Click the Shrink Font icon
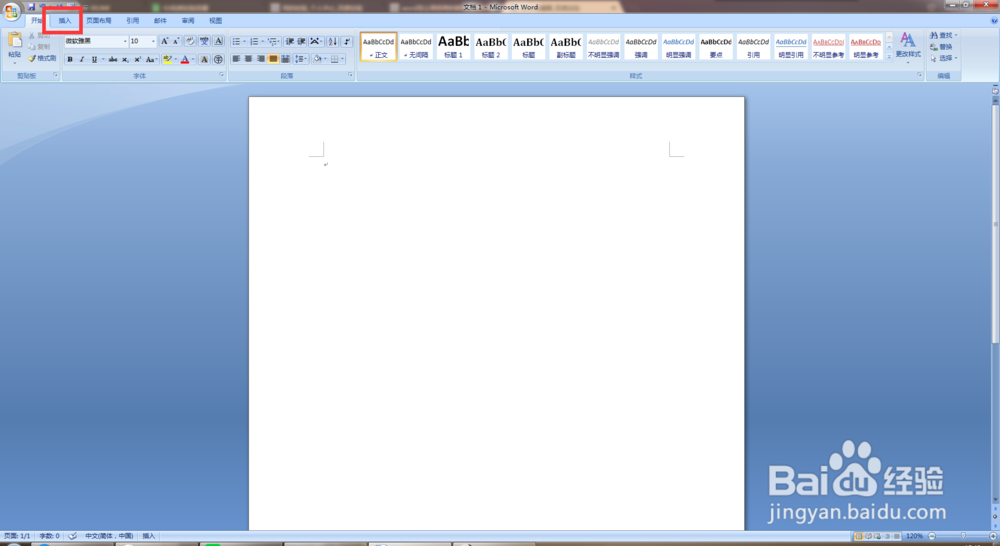 coord(176,41)
